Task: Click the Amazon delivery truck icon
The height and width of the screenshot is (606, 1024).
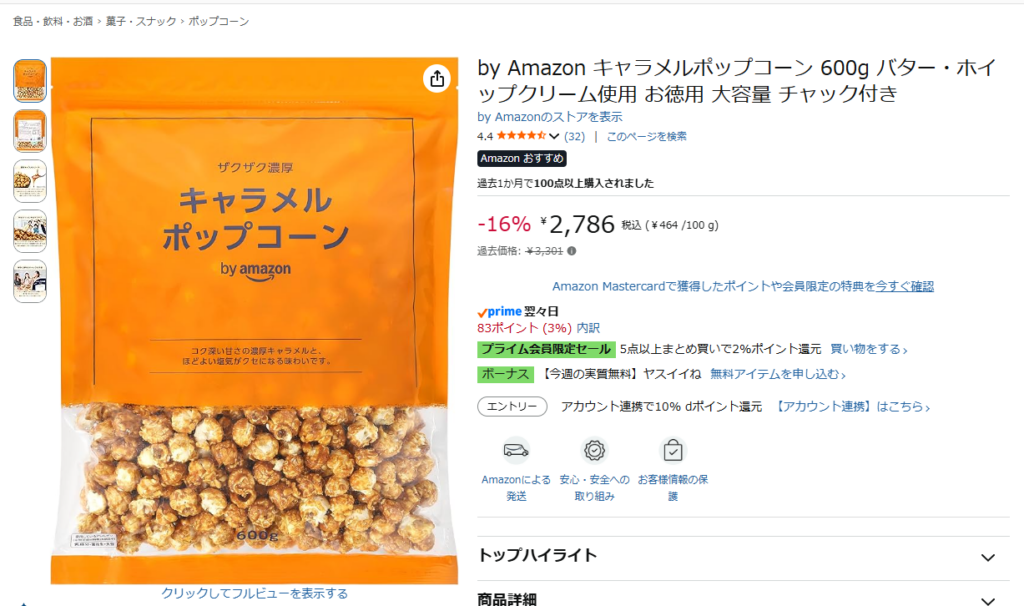Action: click(x=516, y=450)
